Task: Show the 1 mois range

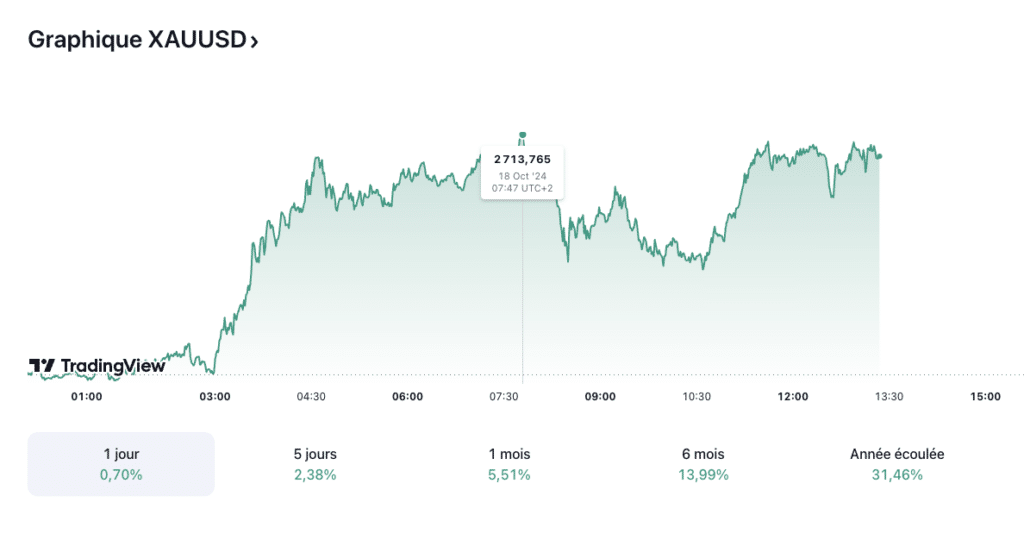Action: point(509,464)
